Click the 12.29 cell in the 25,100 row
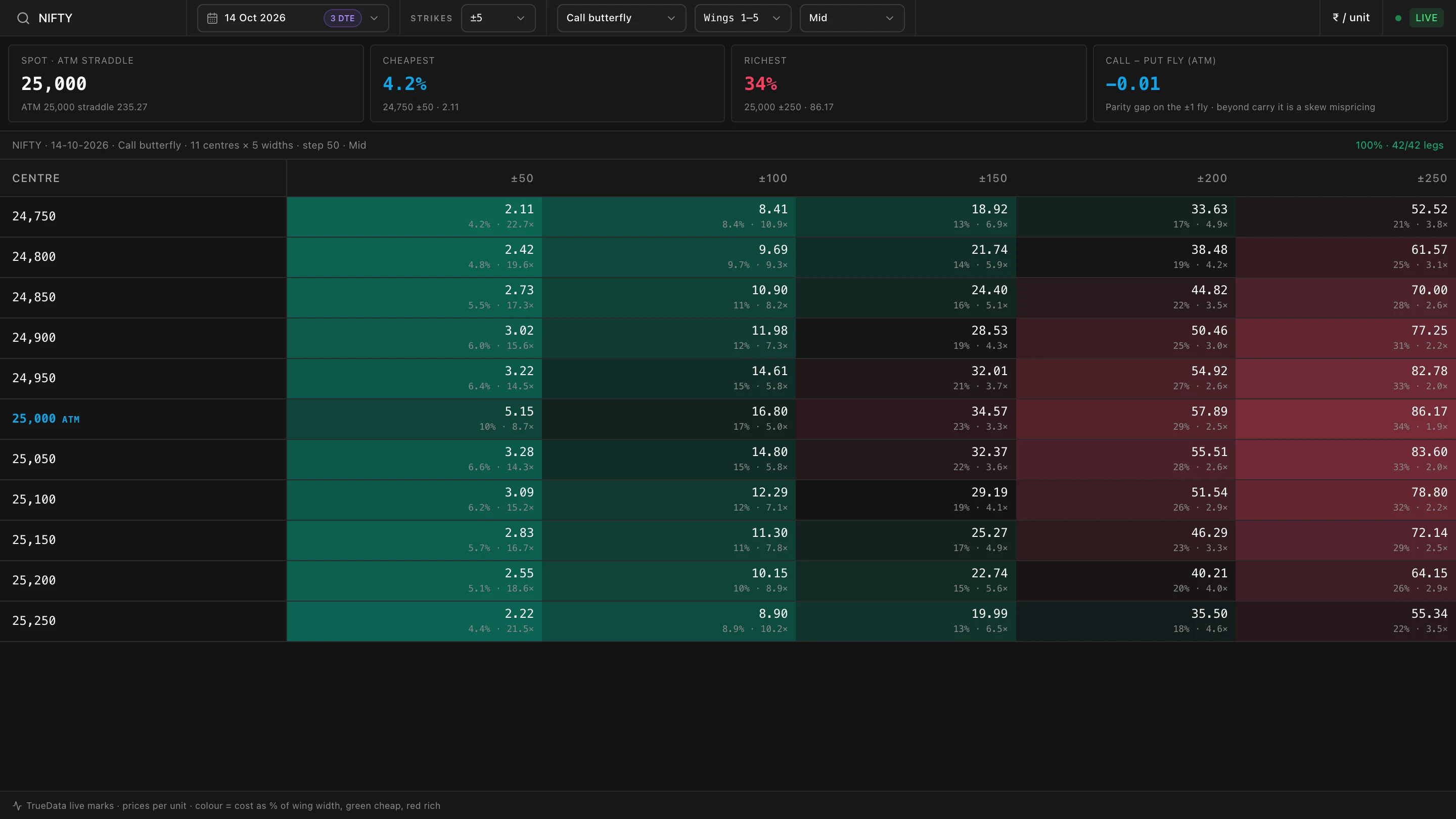The height and width of the screenshot is (819, 1456). (x=669, y=499)
